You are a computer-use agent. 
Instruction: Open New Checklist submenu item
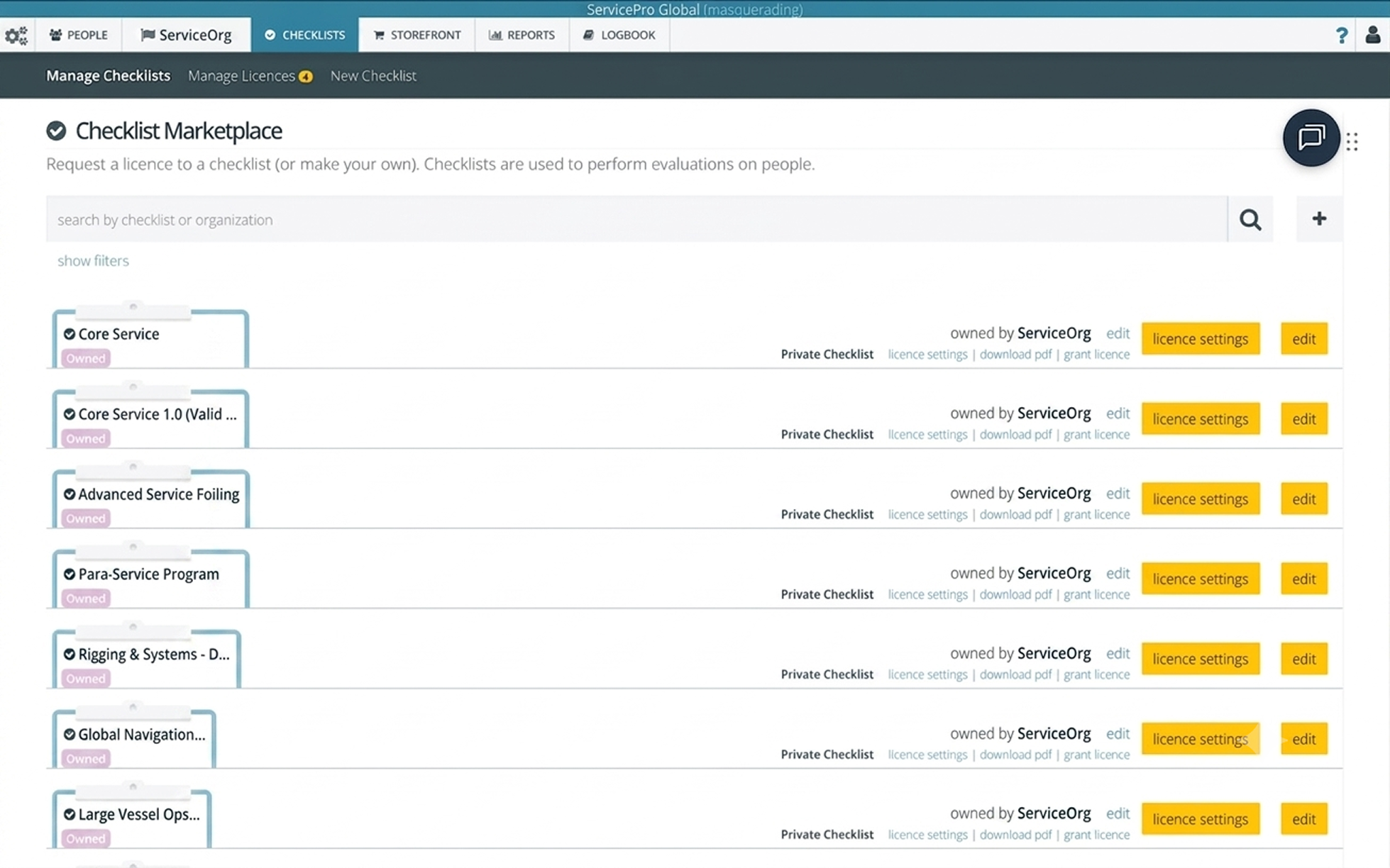click(x=373, y=76)
